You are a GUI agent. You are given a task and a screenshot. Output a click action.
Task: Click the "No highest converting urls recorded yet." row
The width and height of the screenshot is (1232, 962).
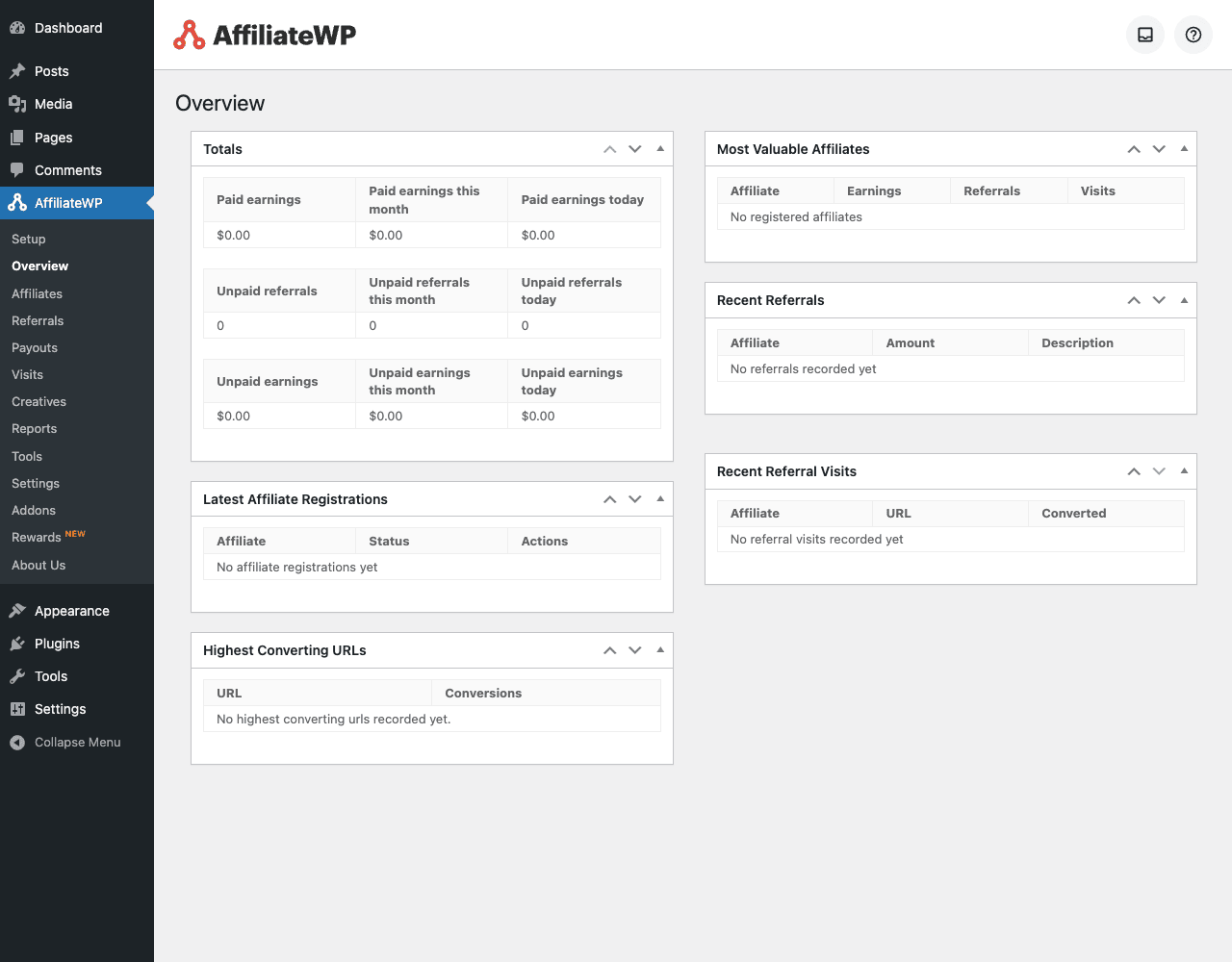tap(432, 719)
